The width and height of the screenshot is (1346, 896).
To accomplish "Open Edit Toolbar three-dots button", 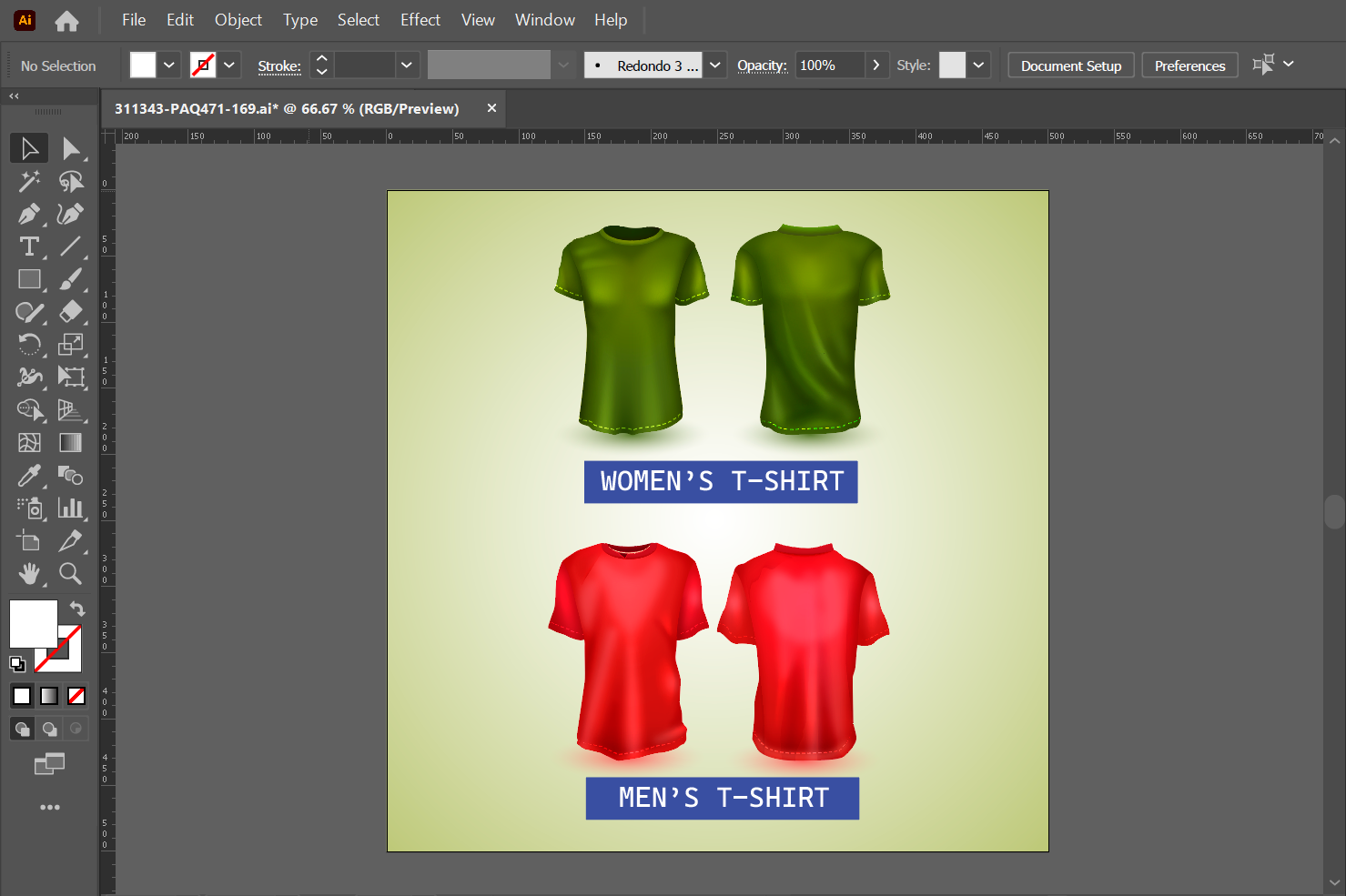I will click(50, 807).
